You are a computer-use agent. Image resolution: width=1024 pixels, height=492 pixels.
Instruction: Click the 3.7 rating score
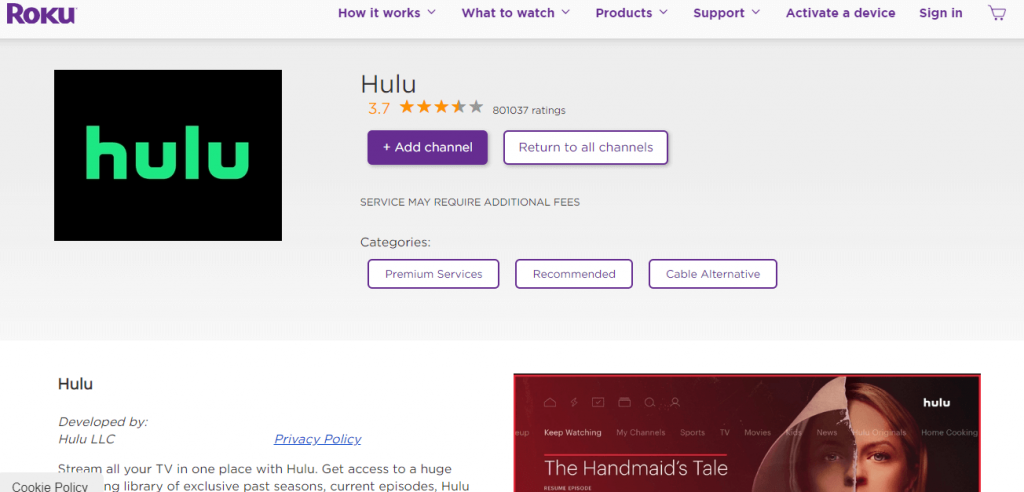point(379,108)
